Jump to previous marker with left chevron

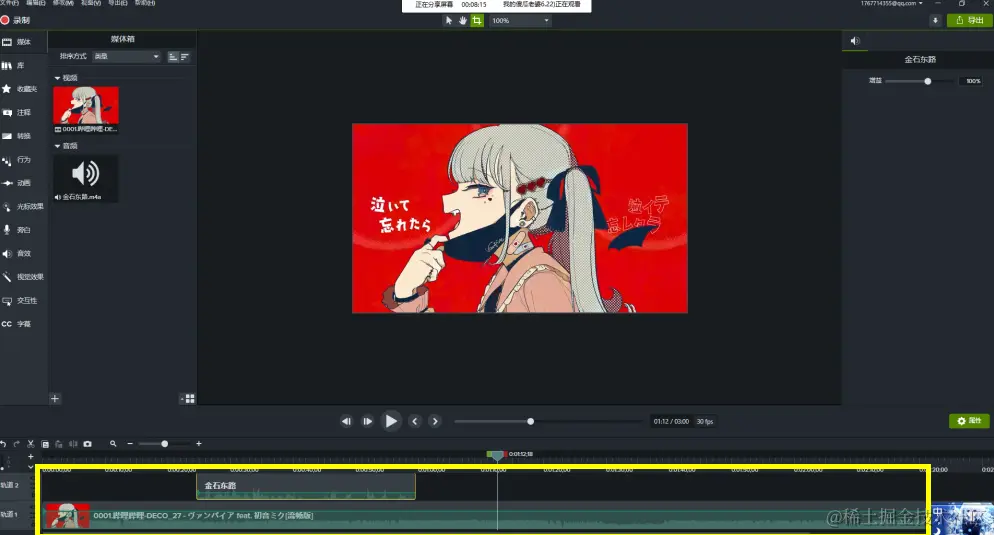point(415,421)
